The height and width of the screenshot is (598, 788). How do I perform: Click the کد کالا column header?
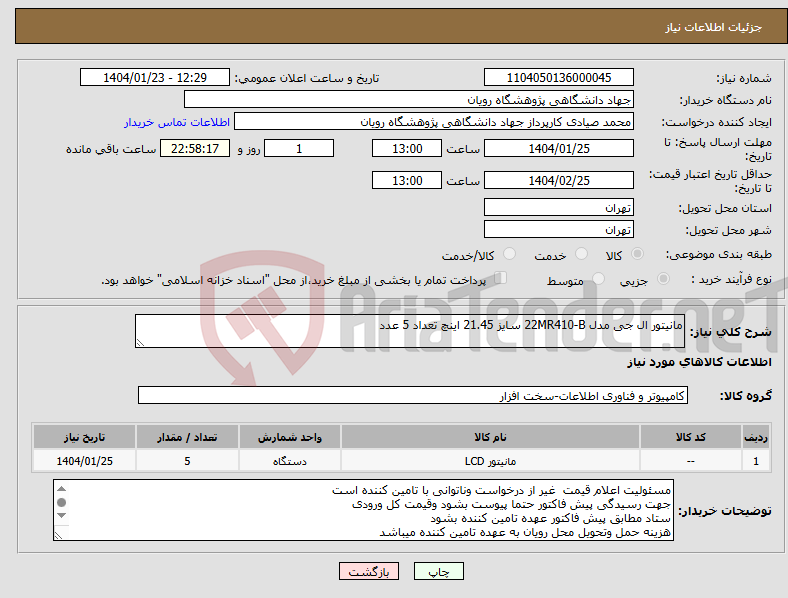click(x=691, y=437)
